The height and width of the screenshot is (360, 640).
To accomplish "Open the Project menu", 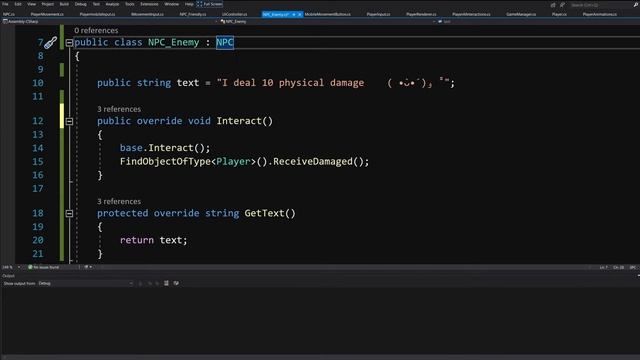I will click(x=48, y=4).
